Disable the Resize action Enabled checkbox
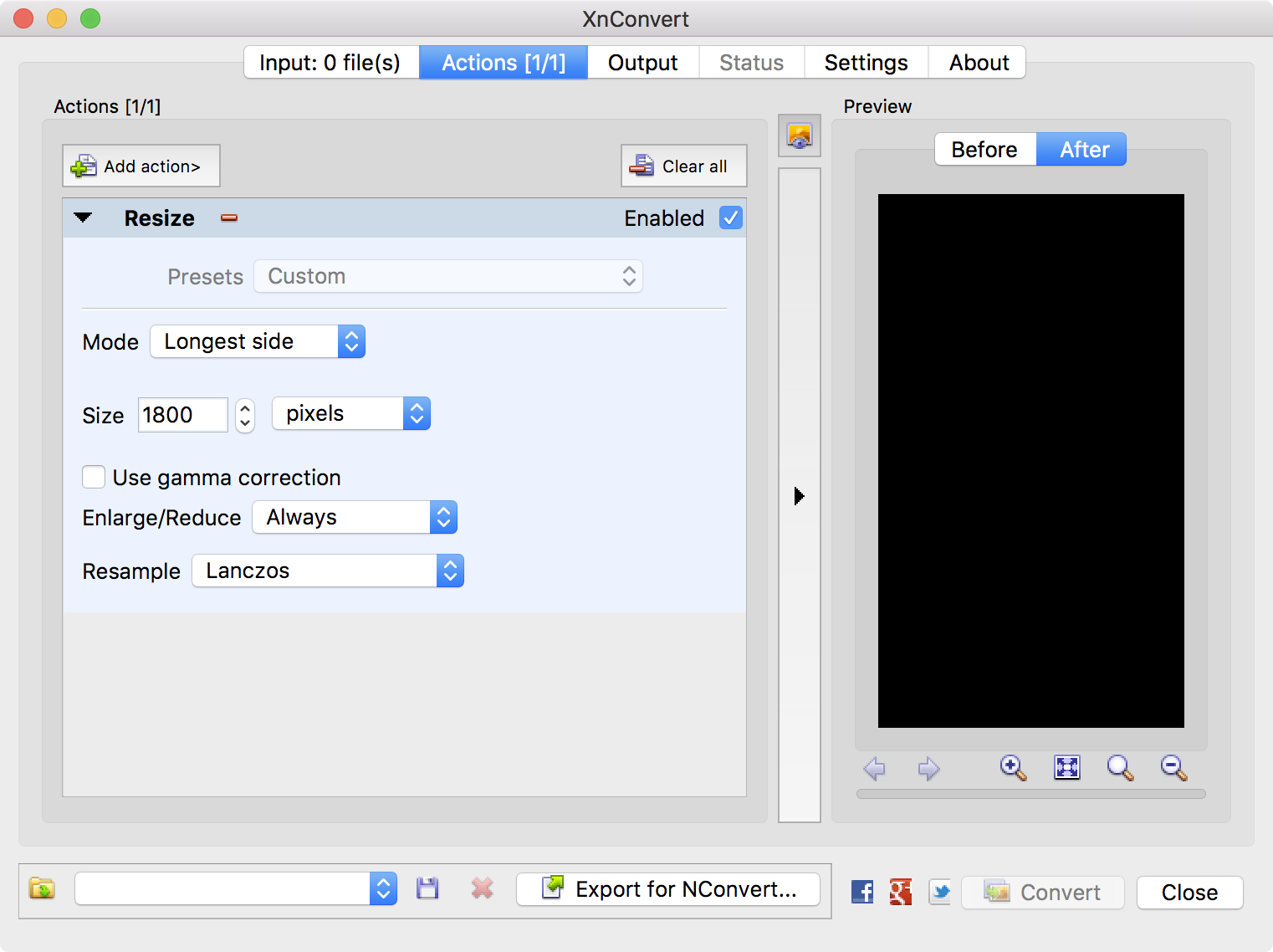This screenshot has height=952, width=1273. click(730, 218)
